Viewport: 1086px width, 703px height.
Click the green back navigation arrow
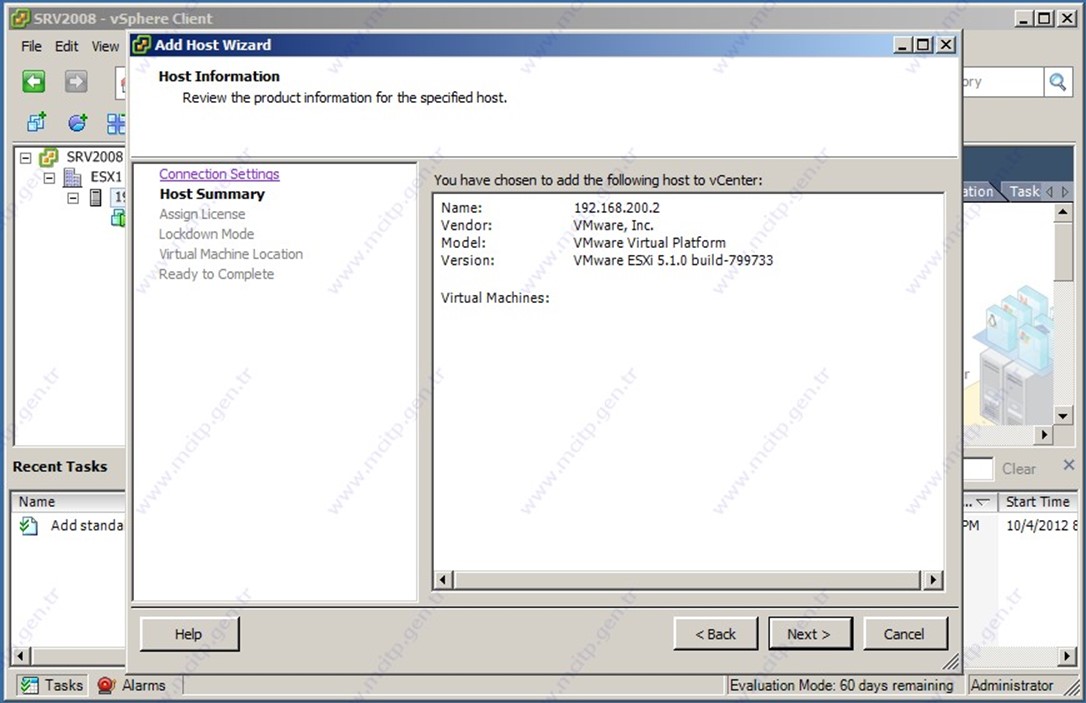[34, 82]
